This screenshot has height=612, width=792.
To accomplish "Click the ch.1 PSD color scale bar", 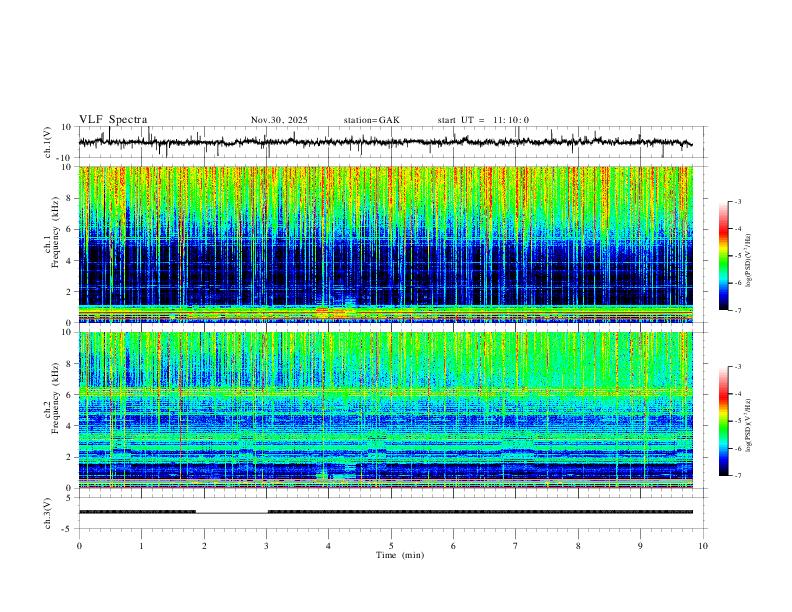I will point(724,256).
